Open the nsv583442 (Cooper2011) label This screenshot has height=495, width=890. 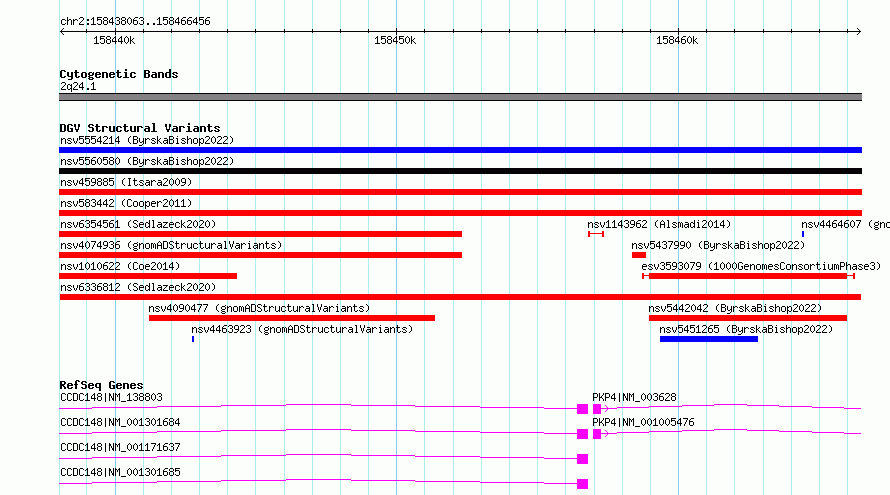[126, 203]
